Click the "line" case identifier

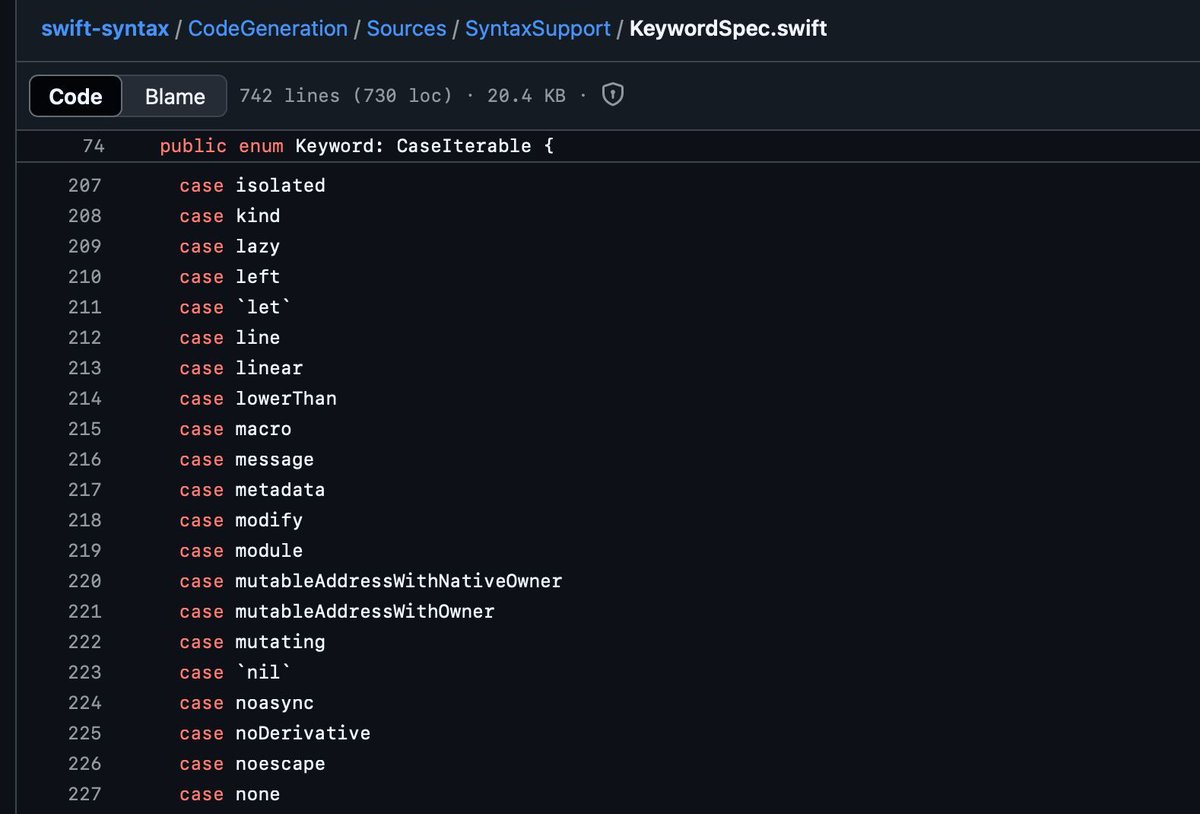click(x=258, y=337)
